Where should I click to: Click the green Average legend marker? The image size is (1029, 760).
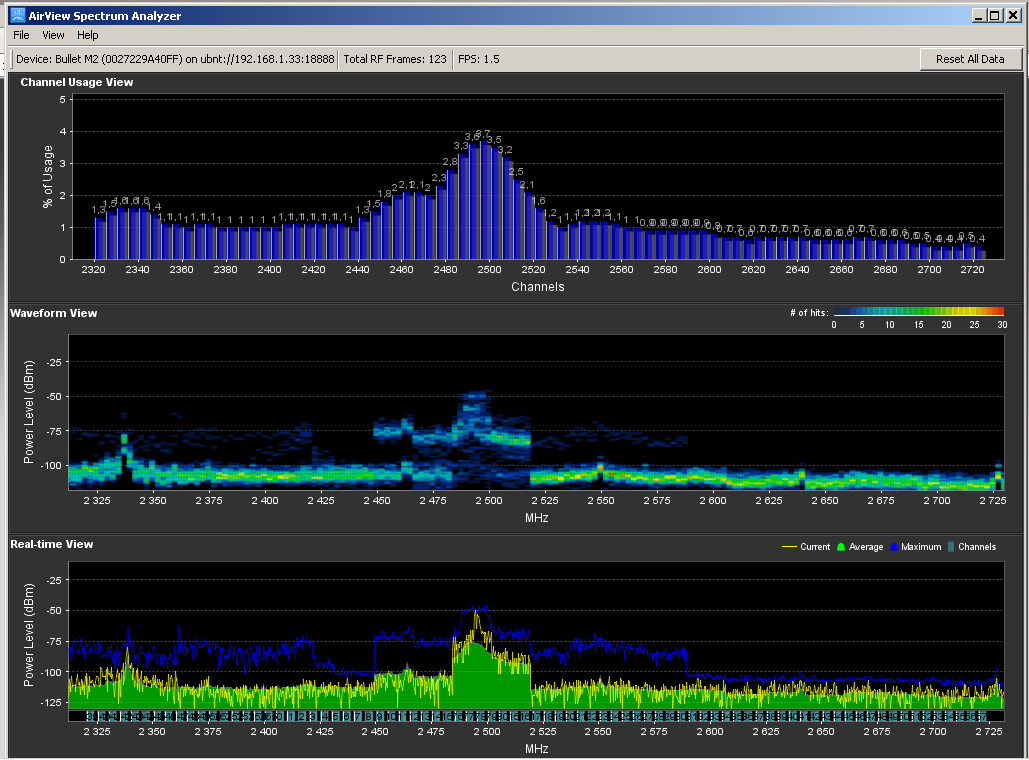[x=841, y=547]
